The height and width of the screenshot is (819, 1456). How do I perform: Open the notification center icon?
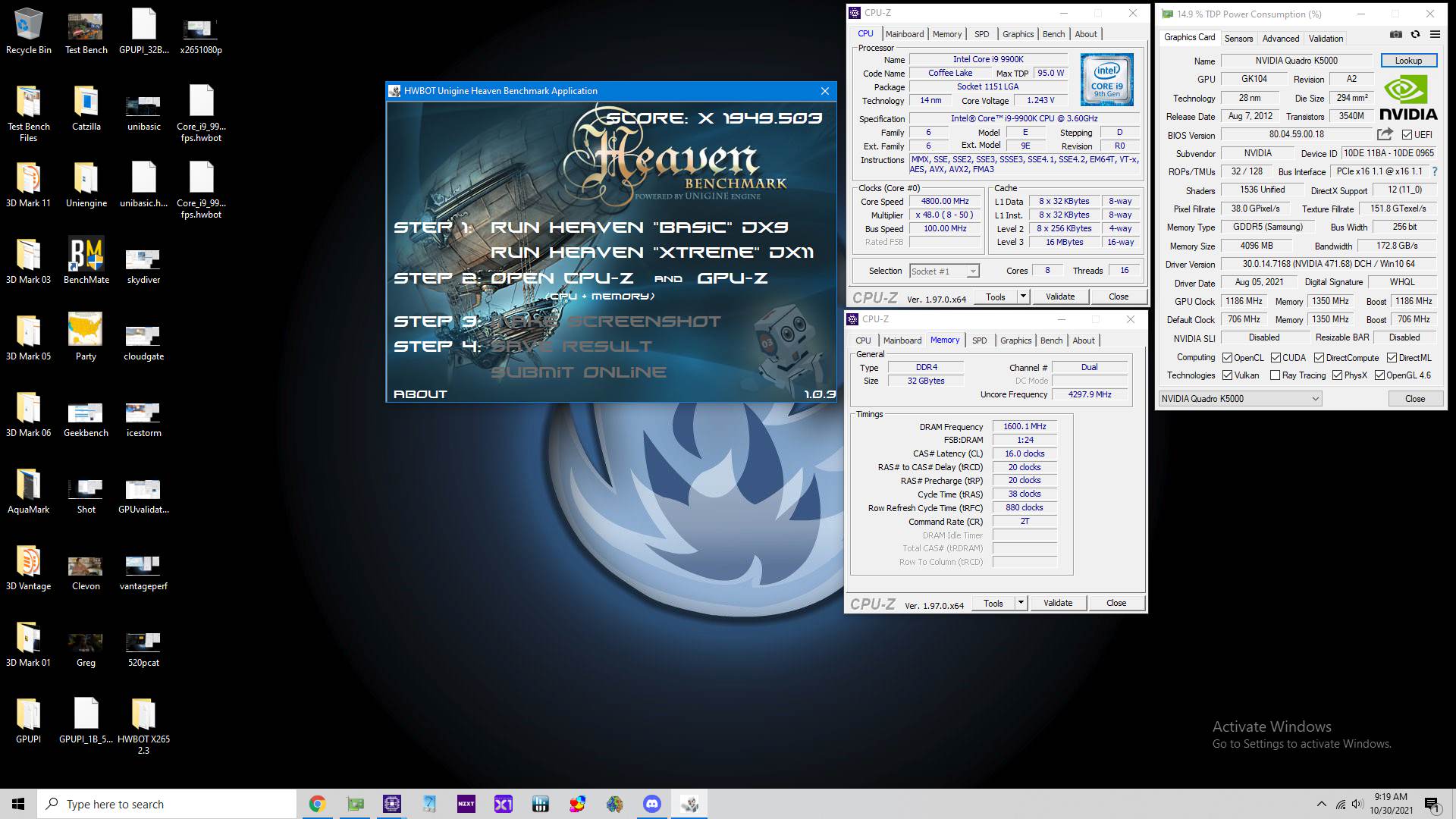(1432, 804)
